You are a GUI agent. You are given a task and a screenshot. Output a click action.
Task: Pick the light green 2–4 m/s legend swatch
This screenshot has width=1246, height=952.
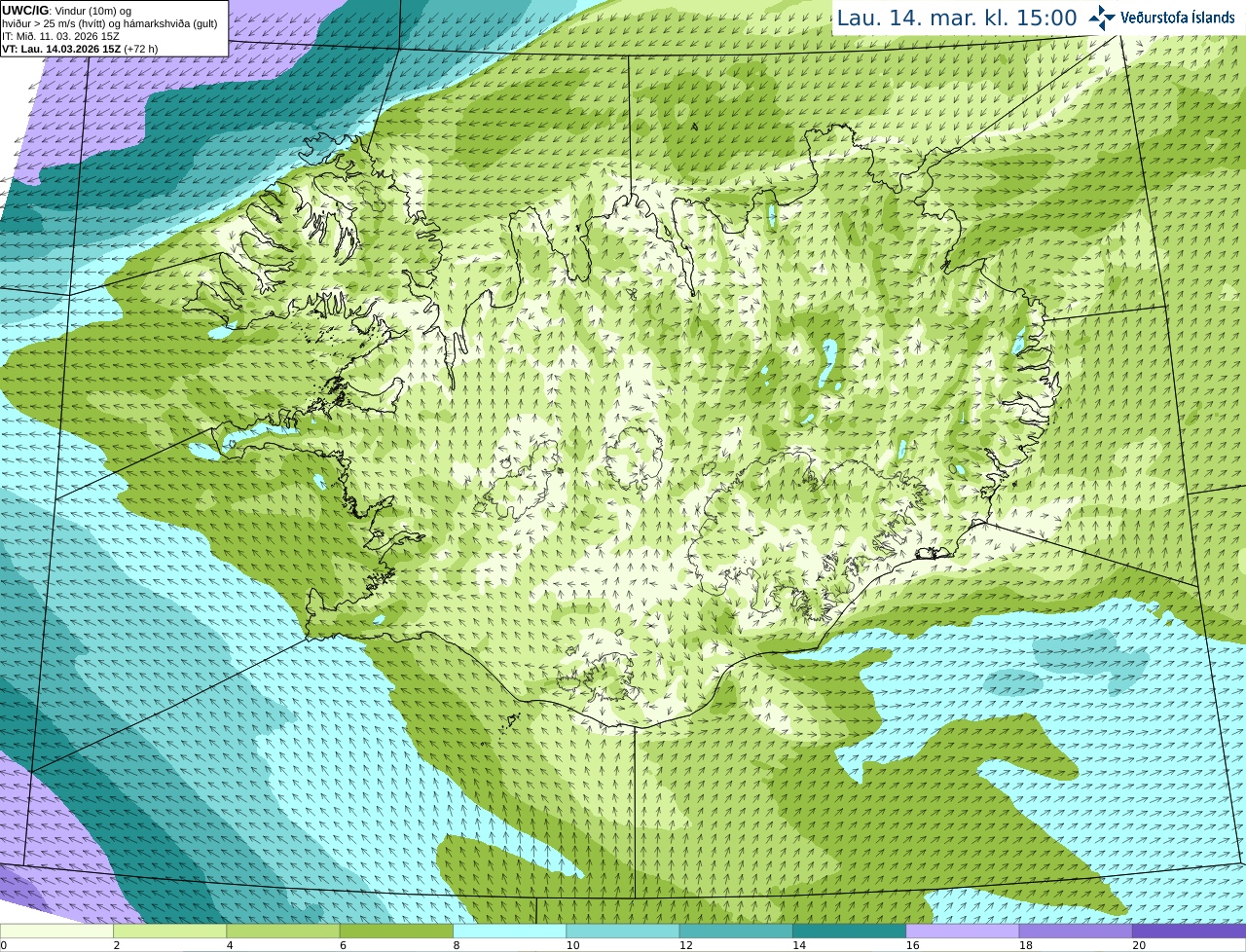coord(169,931)
